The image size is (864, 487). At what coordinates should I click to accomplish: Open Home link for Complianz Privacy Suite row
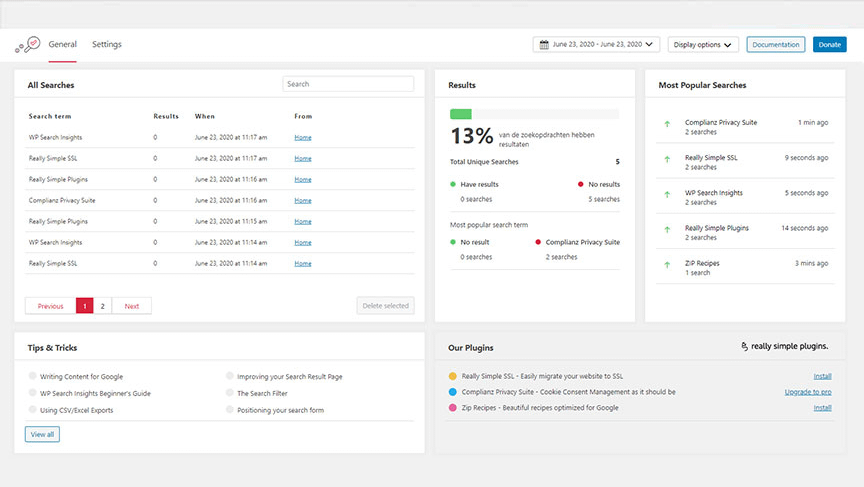point(303,201)
